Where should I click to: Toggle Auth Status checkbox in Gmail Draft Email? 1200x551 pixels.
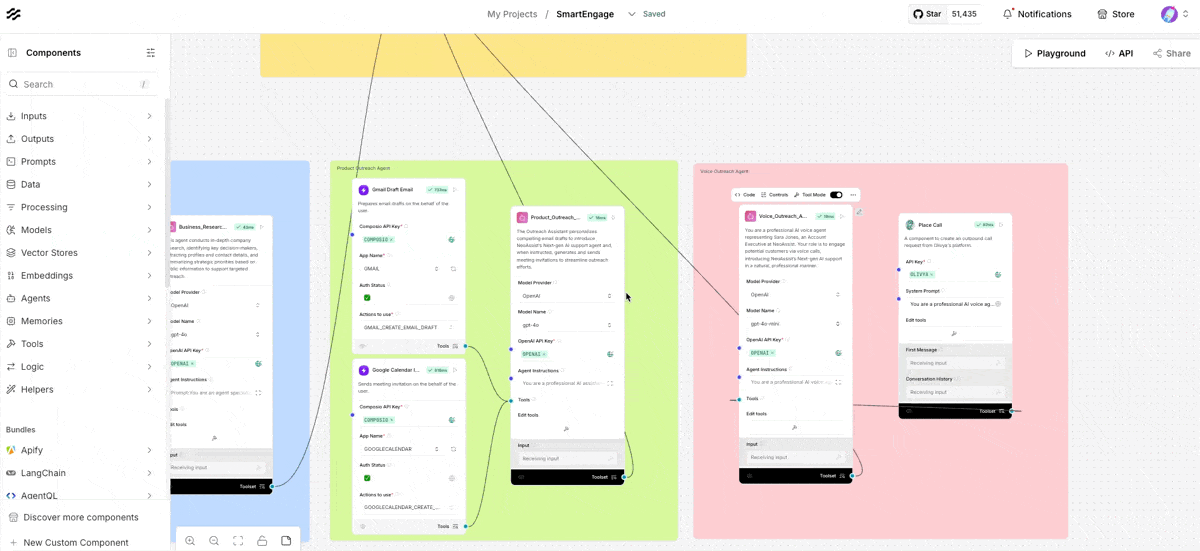click(x=367, y=298)
